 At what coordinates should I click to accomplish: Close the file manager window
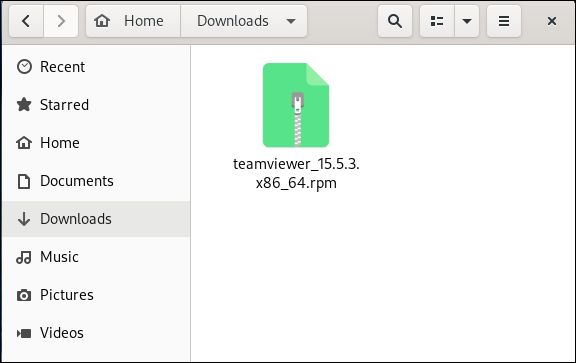point(552,21)
